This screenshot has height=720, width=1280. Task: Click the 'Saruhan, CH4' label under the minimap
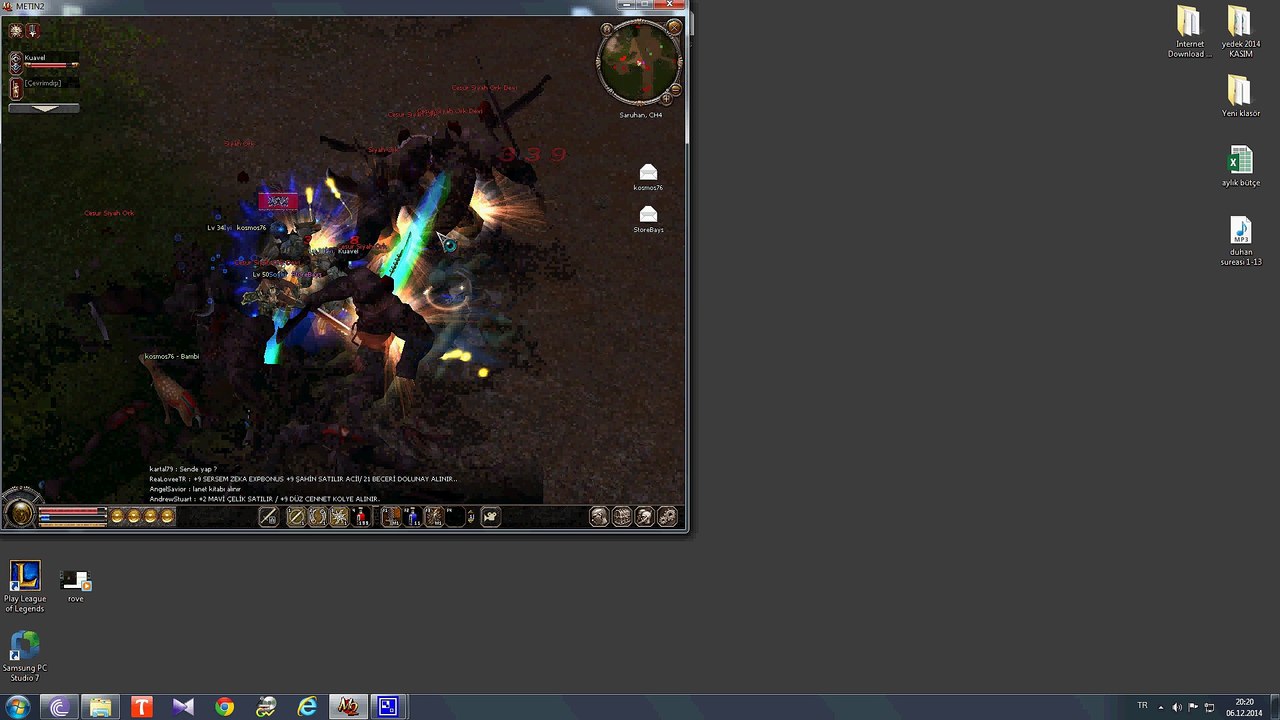640,115
